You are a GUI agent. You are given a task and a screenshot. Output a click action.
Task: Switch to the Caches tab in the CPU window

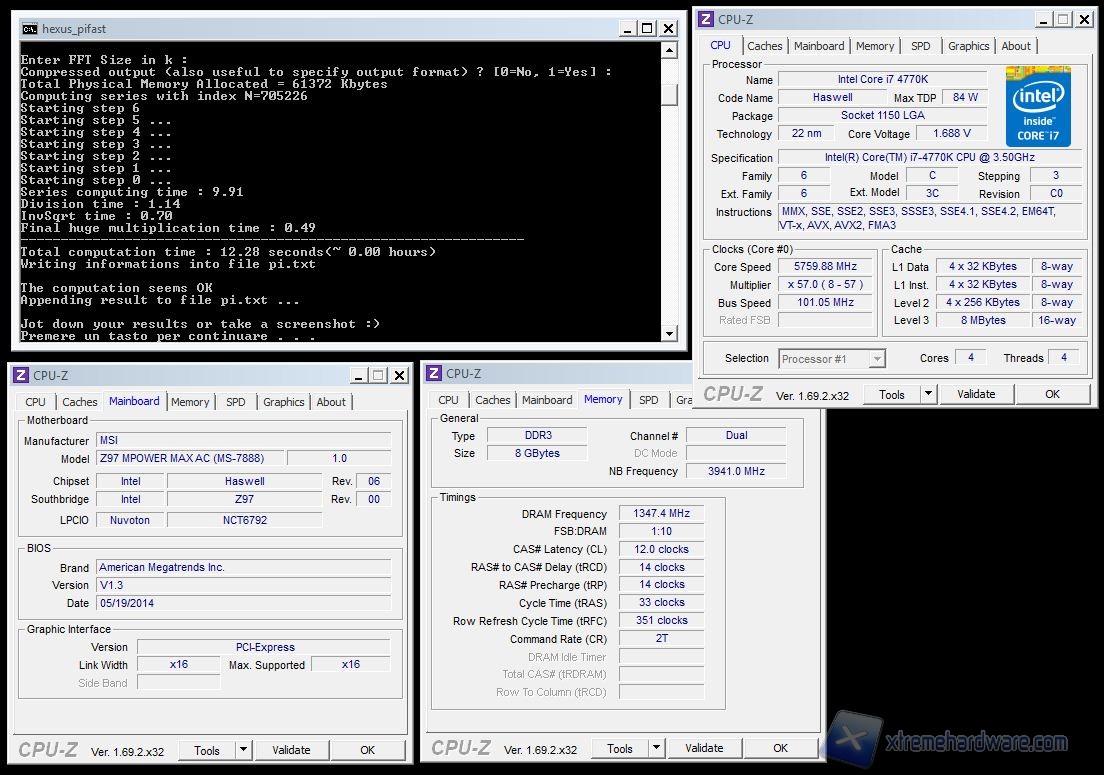click(x=765, y=46)
